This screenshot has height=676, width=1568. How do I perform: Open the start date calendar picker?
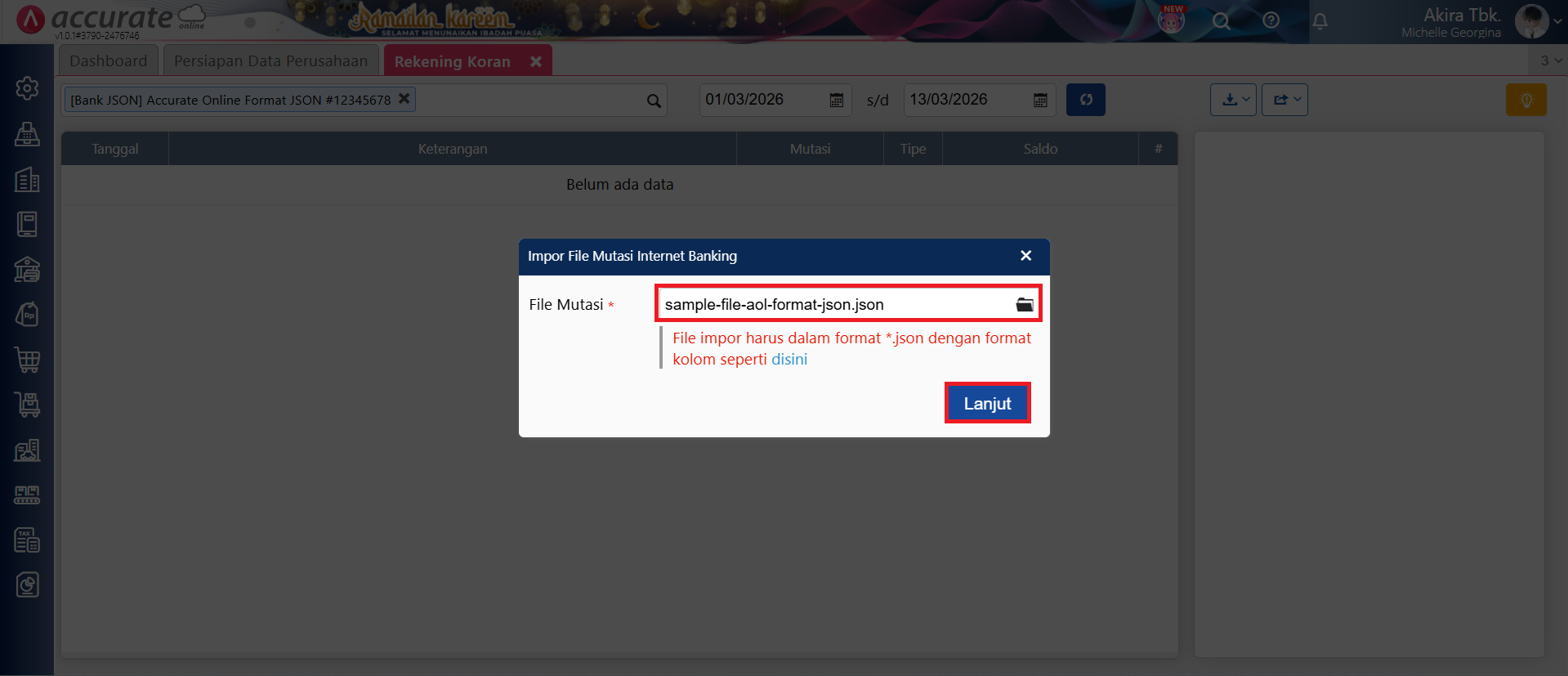point(836,100)
